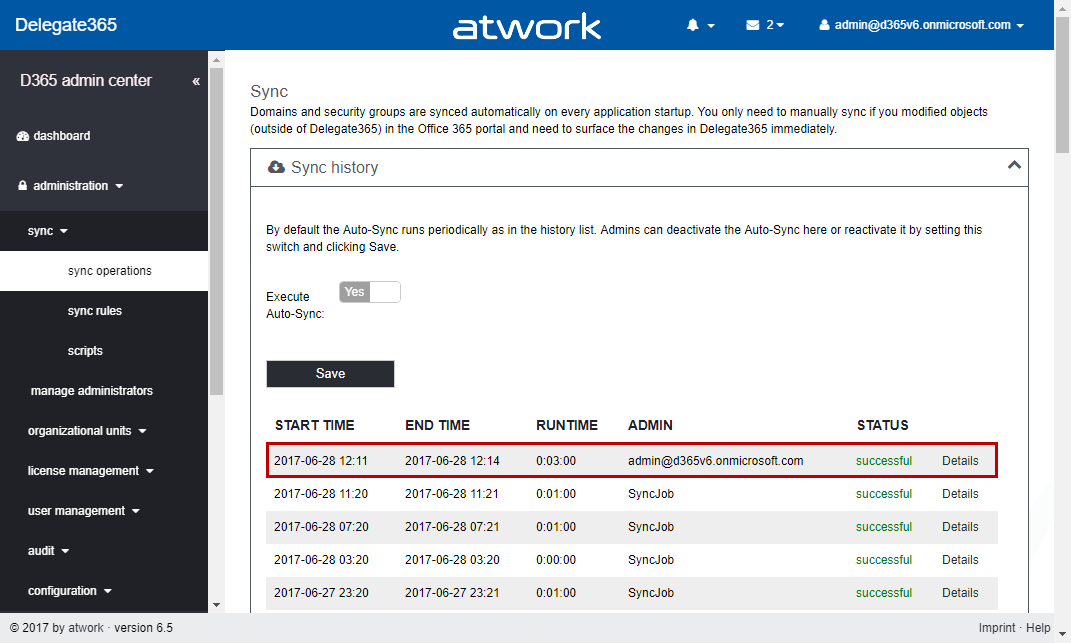1071x643 pixels.
Task: Open Details for the 03:20 sync
Action: coord(960,560)
